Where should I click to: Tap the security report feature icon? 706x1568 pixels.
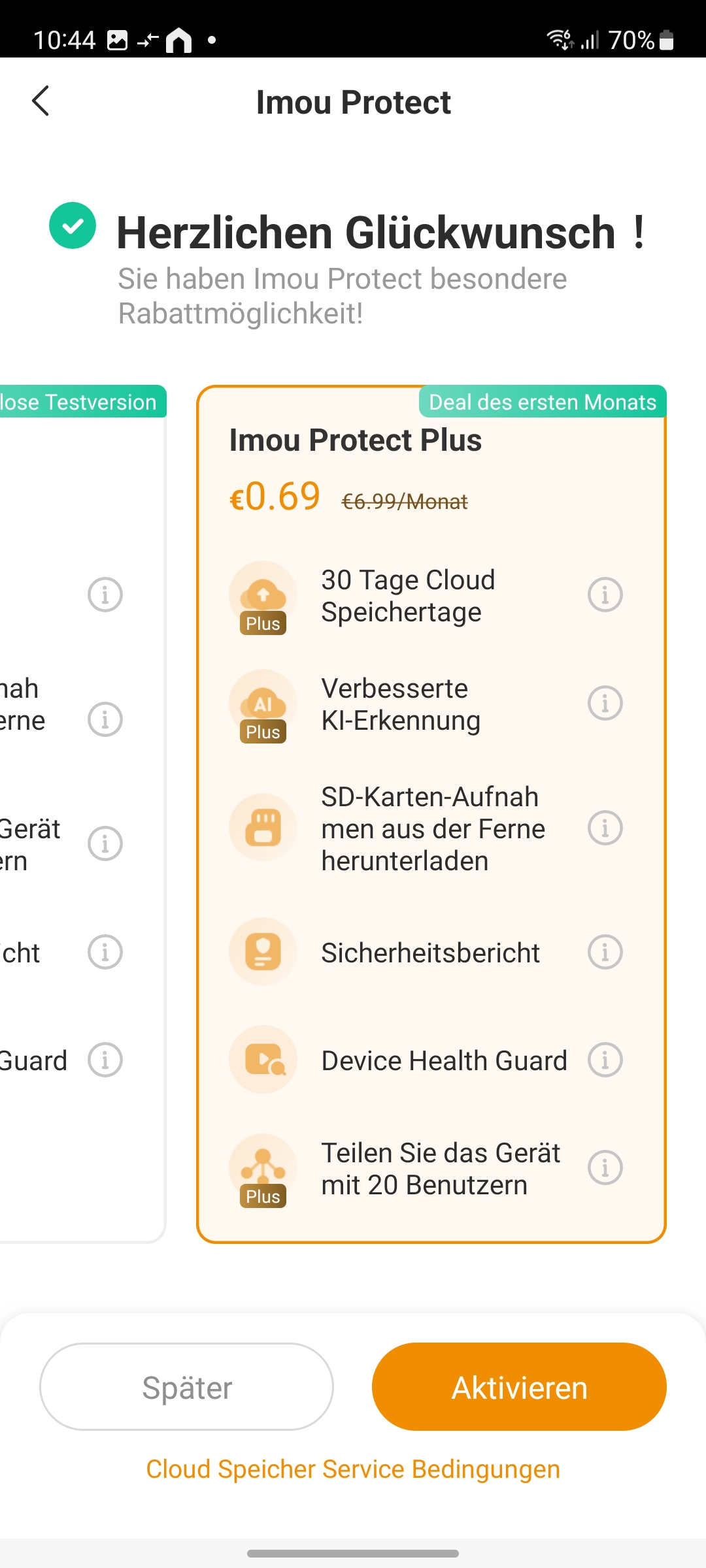pyautogui.click(x=263, y=952)
